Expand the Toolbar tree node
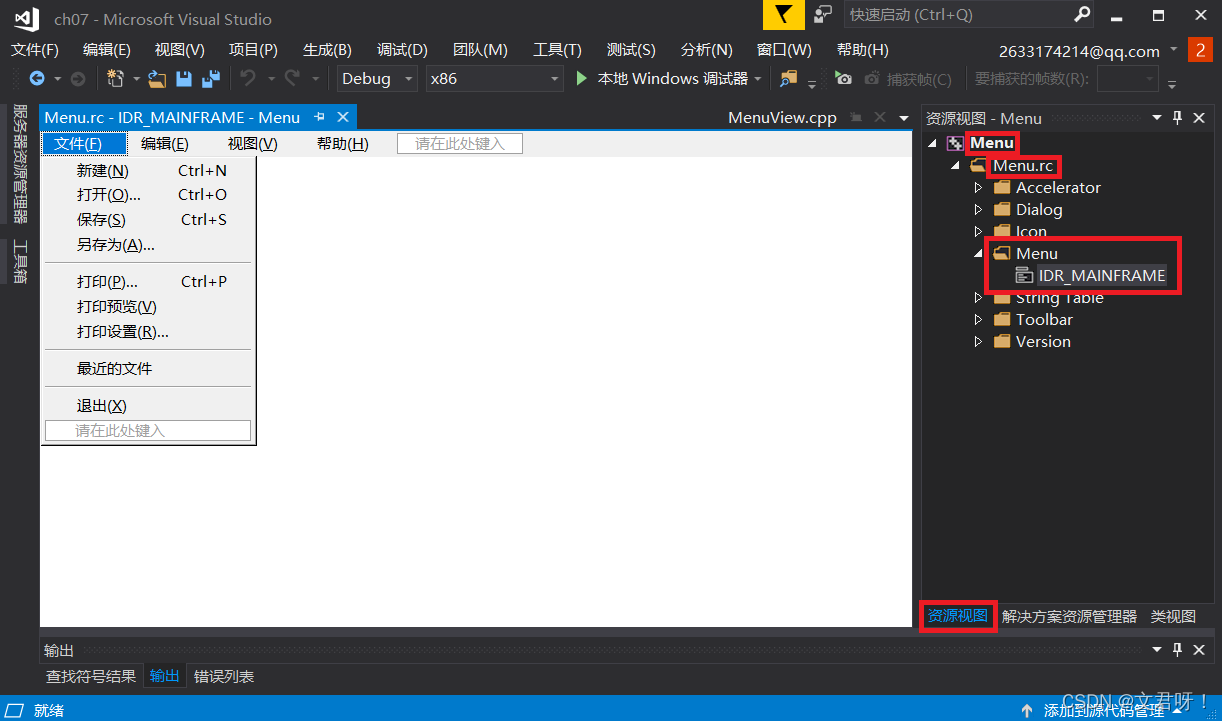The width and height of the screenshot is (1222, 721). 978,319
